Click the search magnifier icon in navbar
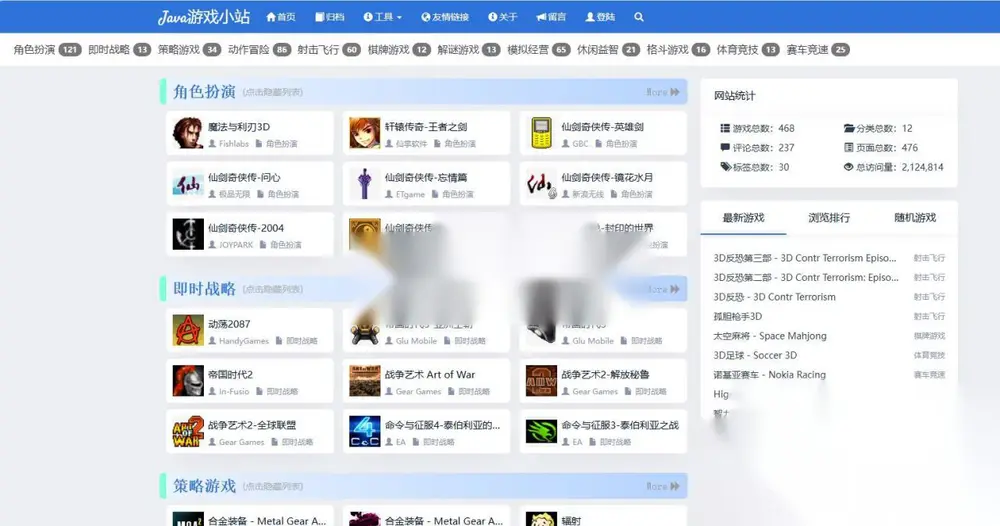Image resolution: width=1000 pixels, height=526 pixels. pos(638,17)
